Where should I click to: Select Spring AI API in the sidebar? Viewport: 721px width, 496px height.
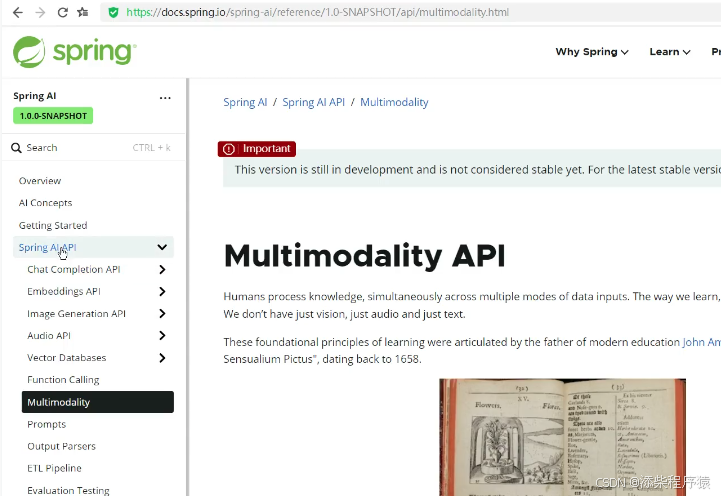click(47, 247)
